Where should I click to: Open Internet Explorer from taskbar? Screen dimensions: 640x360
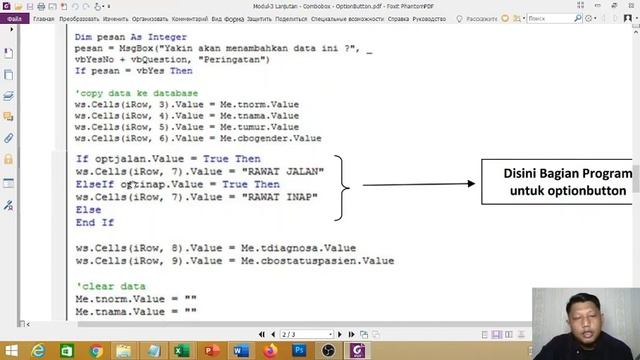(38, 351)
